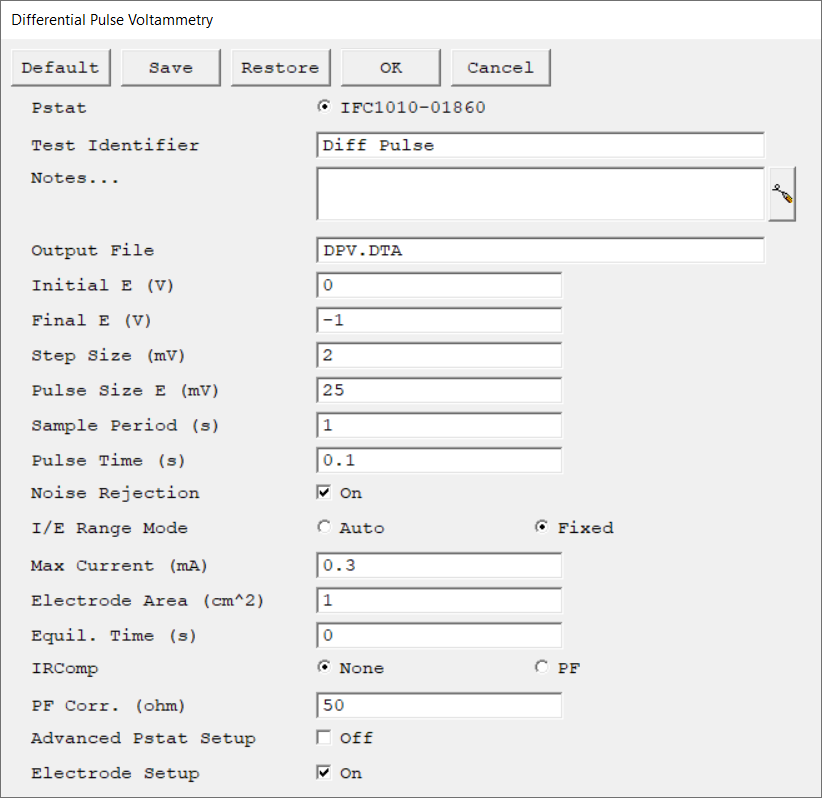The width and height of the screenshot is (822, 798).
Task: Select the IFC1010-01860 Pstat radio button
Action: pos(325,107)
